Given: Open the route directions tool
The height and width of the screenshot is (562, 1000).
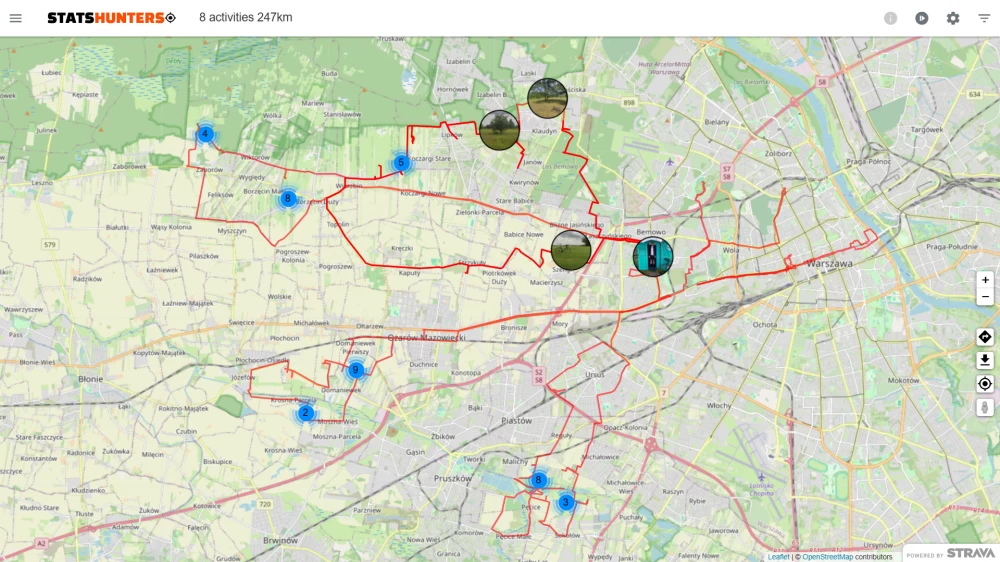Looking at the screenshot, I should click(x=985, y=337).
